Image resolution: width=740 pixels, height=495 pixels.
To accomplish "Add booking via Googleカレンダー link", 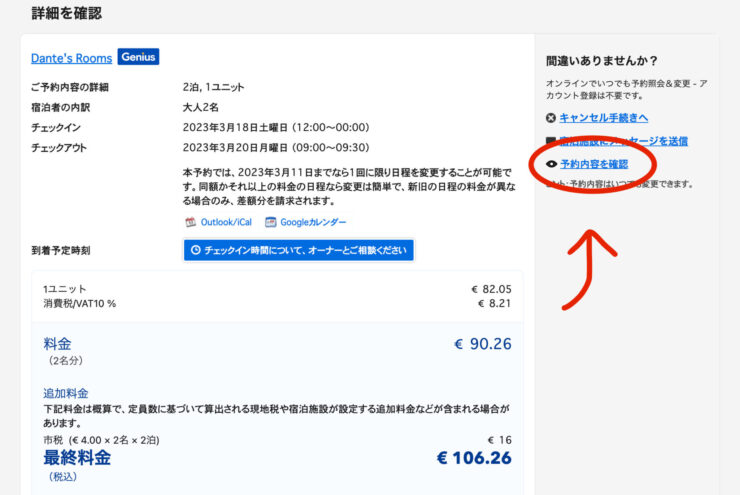I will click(x=313, y=222).
